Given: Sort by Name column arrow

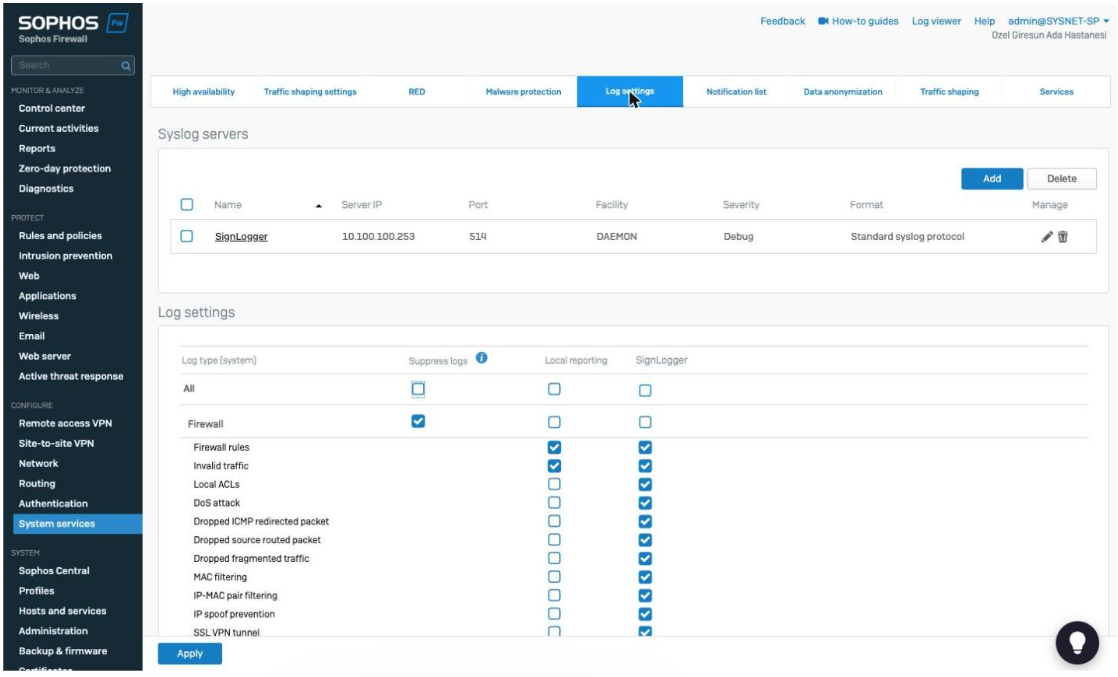Looking at the screenshot, I should coord(319,205).
